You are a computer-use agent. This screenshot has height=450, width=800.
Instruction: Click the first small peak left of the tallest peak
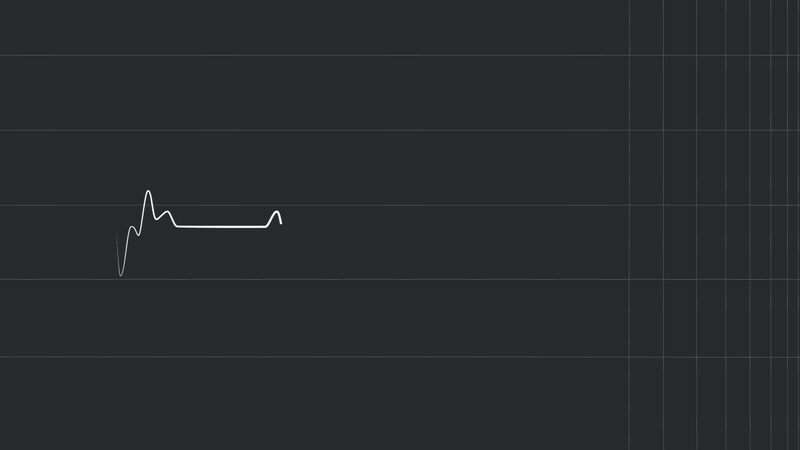[x=133, y=227]
